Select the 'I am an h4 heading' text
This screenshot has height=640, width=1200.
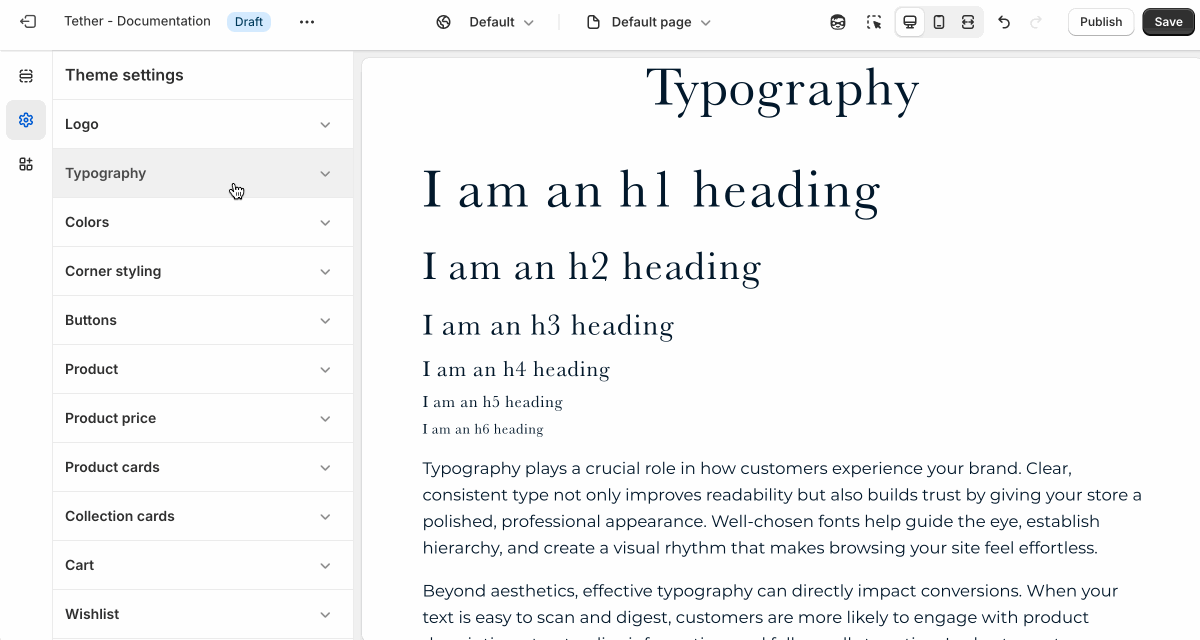pyautogui.click(x=516, y=369)
